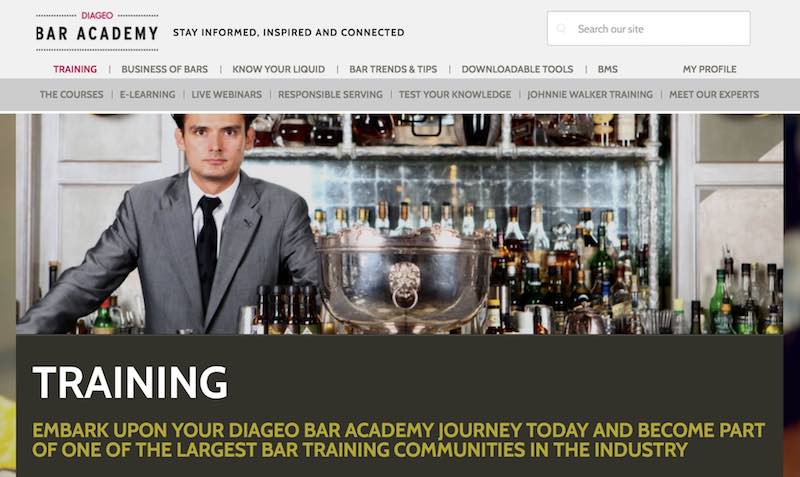
Task: Select Downloadable Tools in navigation
Action: point(517,69)
